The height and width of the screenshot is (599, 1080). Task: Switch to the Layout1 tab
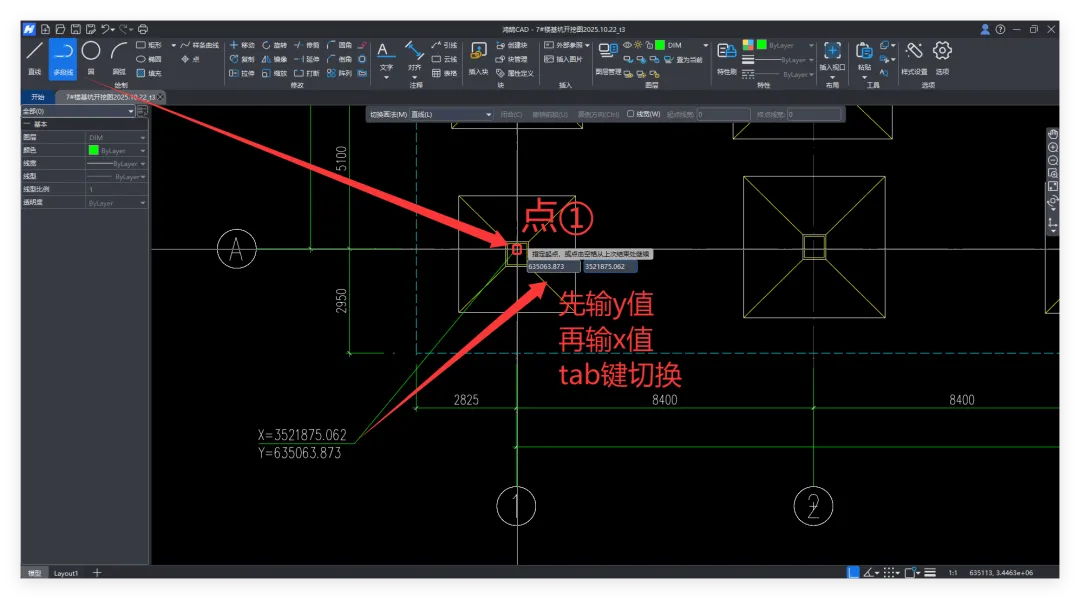tap(66, 573)
